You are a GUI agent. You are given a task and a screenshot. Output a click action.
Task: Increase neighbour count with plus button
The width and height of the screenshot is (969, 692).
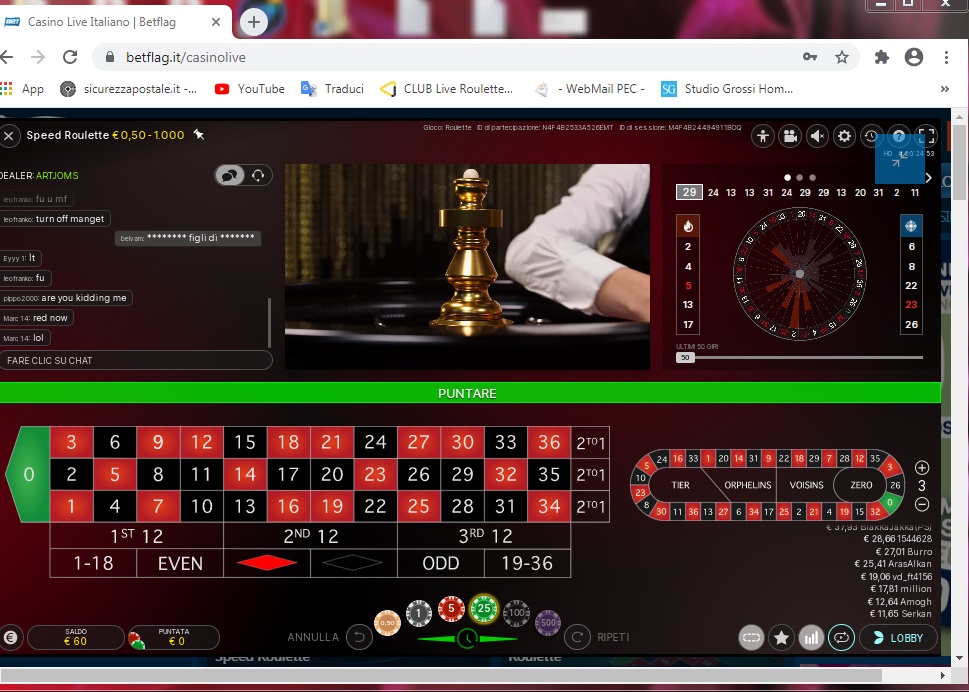(x=922, y=467)
